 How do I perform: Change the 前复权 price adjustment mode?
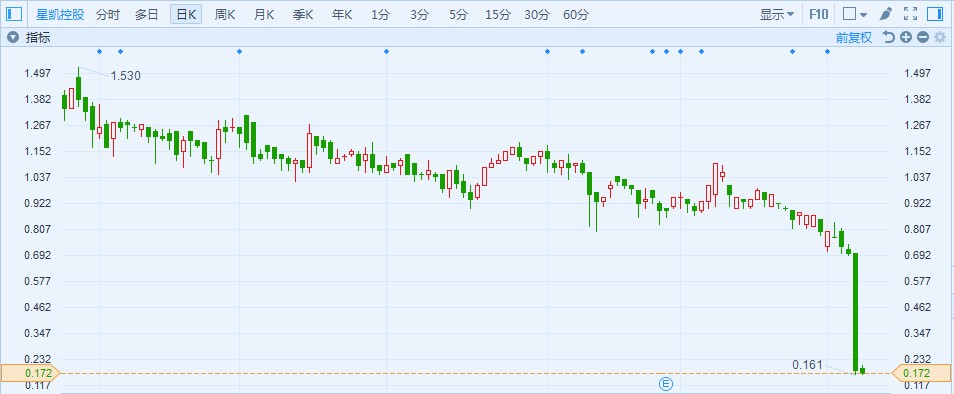(854, 38)
